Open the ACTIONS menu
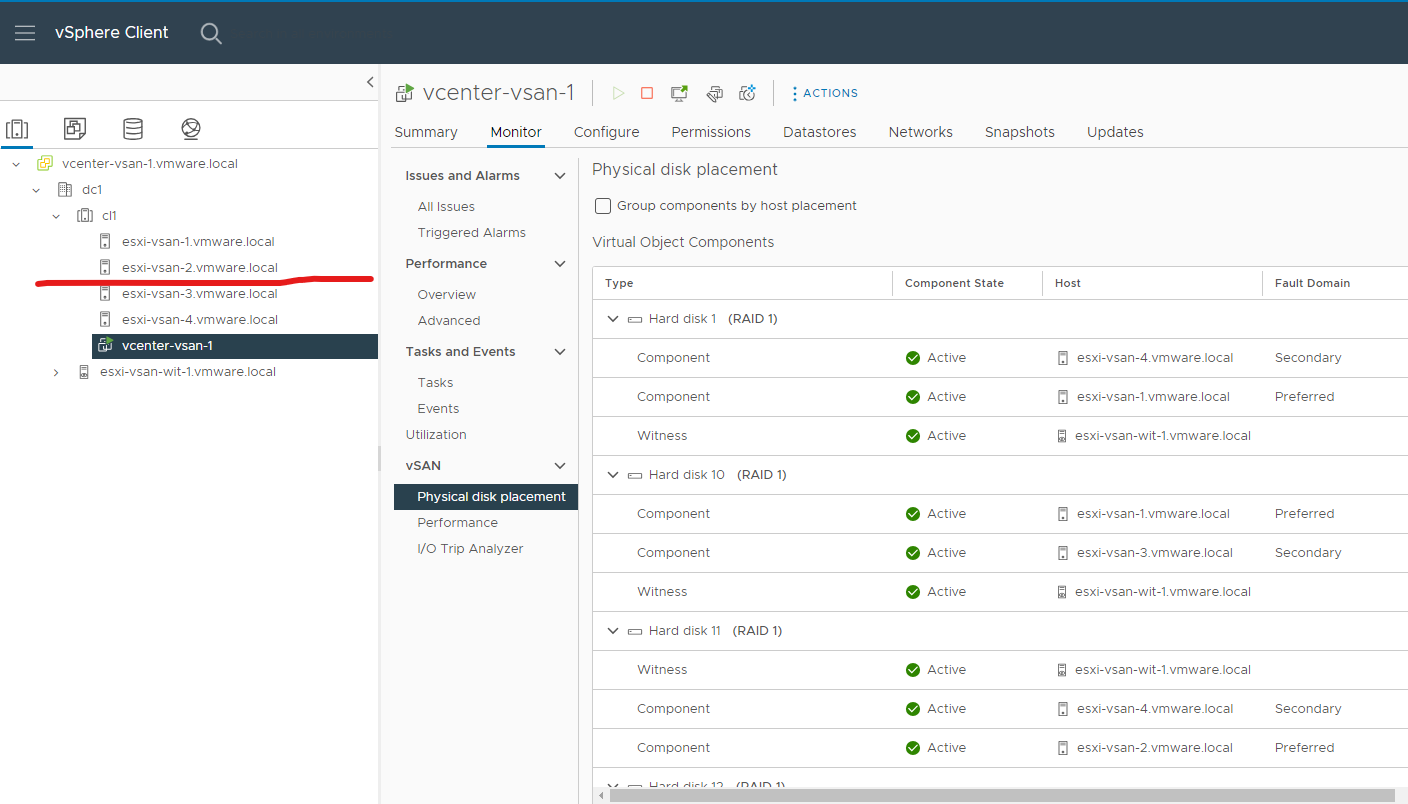This screenshot has width=1408, height=804. 825,93
